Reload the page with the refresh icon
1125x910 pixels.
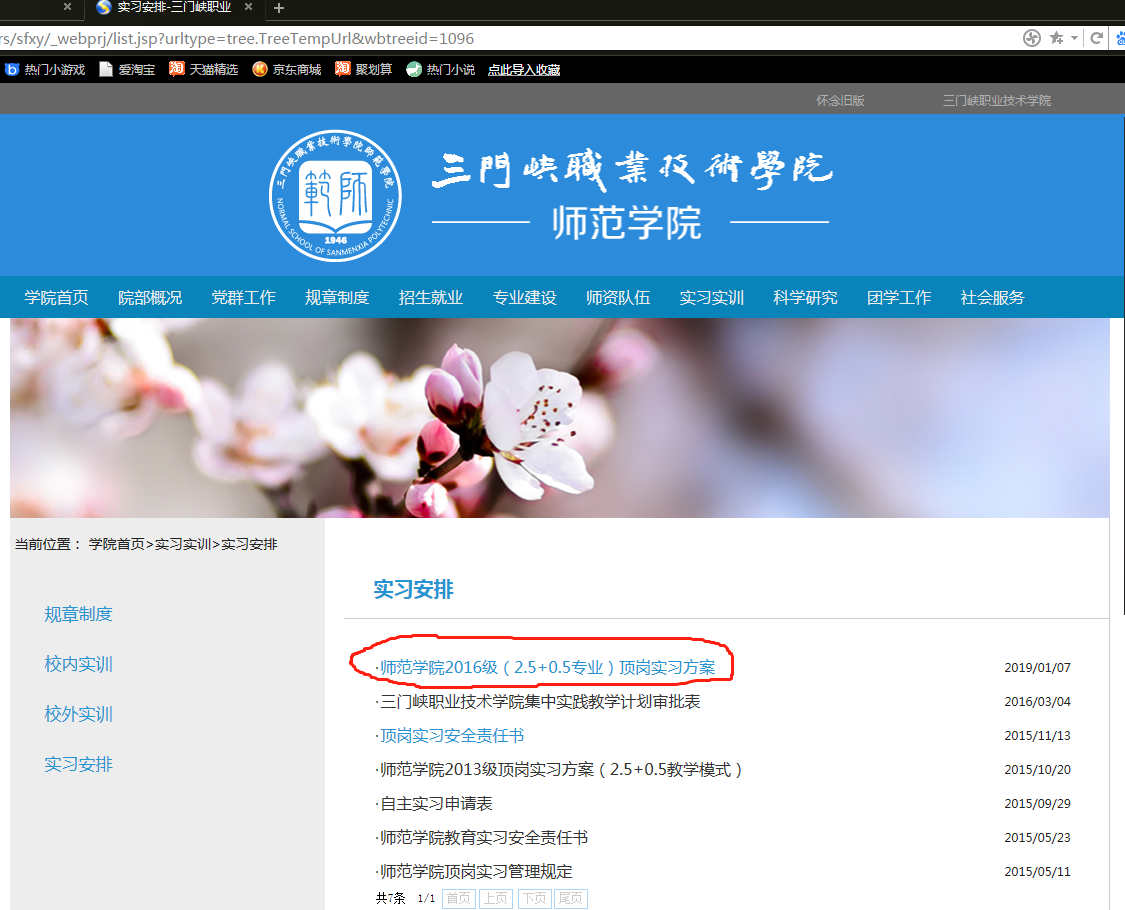[x=1097, y=38]
